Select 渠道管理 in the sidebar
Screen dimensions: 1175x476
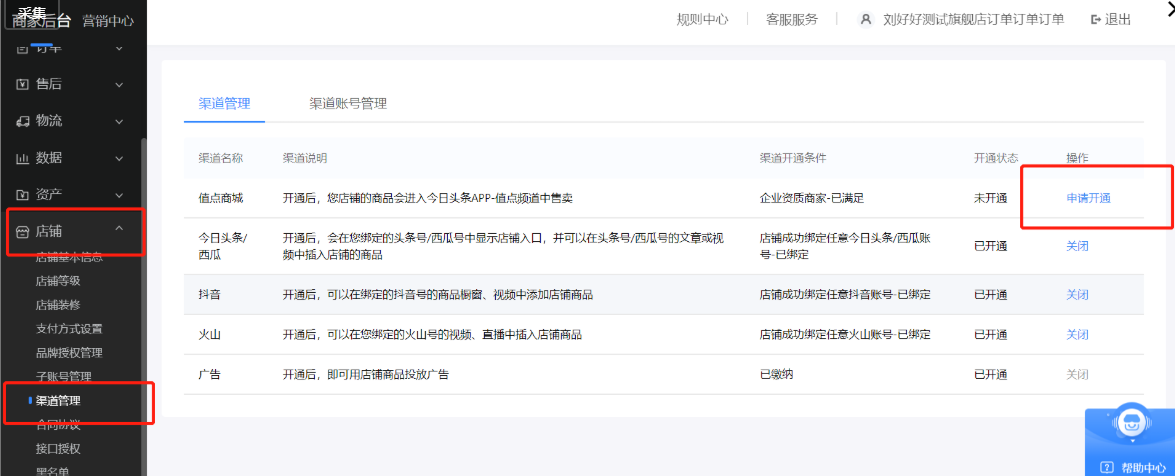(x=58, y=401)
